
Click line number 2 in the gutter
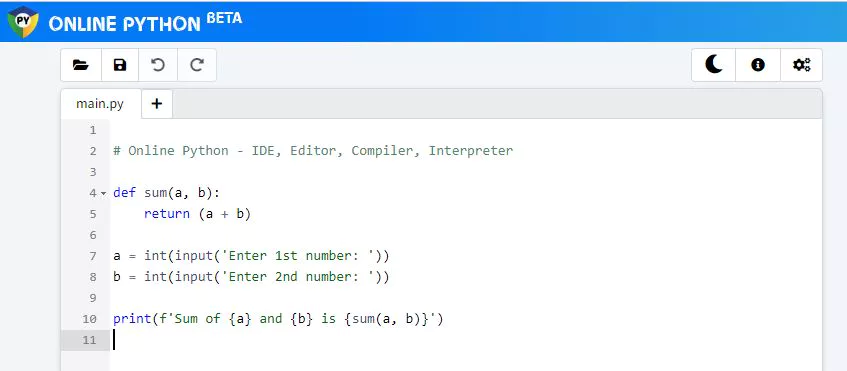[92, 151]
